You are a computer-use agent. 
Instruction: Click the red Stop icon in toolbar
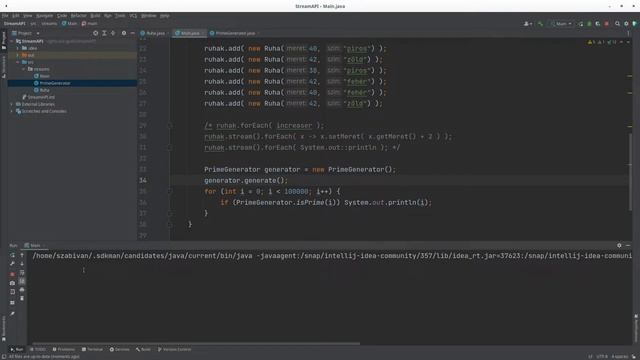(607, 24)
